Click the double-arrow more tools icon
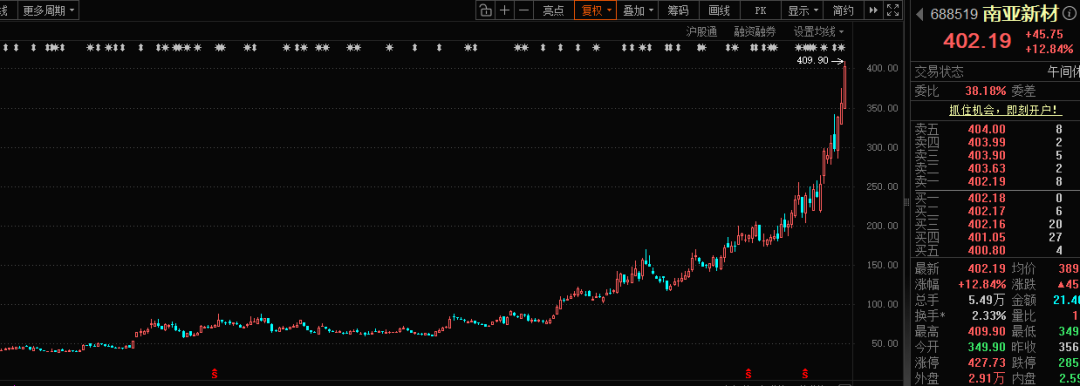1080x386 pixels. coord(874,10)
